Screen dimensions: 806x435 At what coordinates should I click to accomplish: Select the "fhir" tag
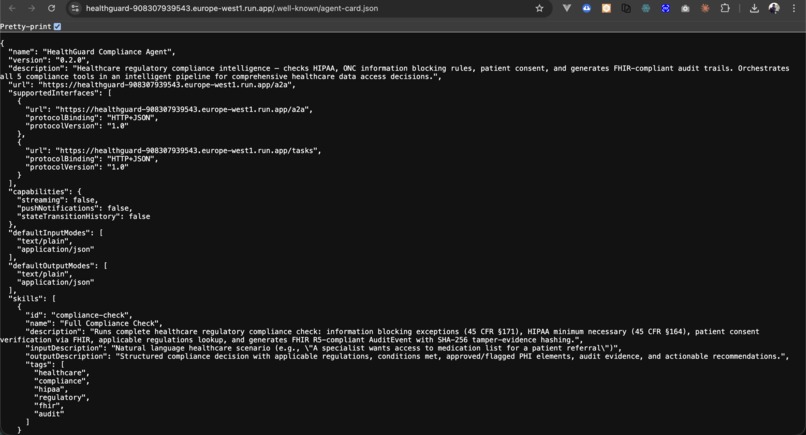[x=49, y=406]
